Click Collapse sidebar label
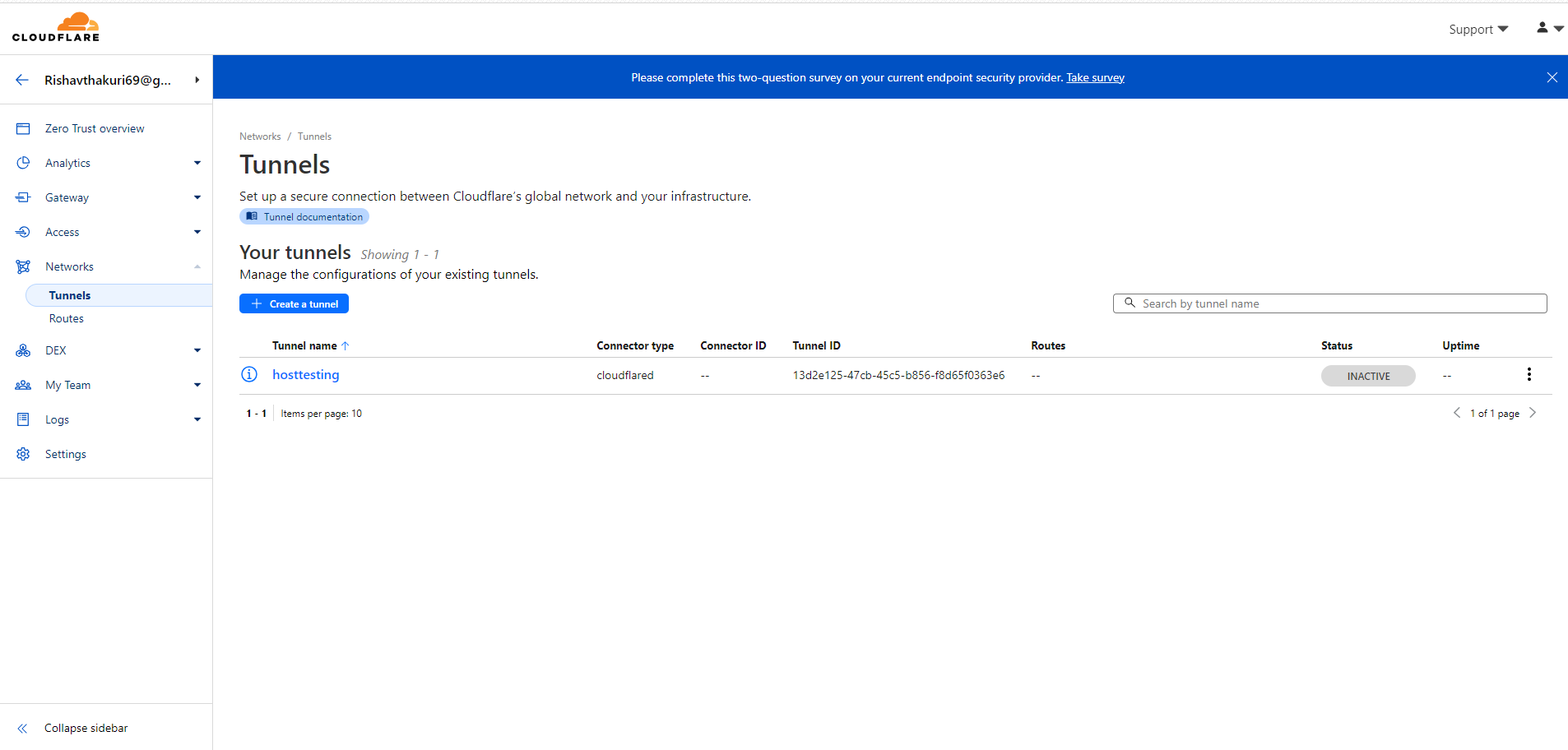 86,728
